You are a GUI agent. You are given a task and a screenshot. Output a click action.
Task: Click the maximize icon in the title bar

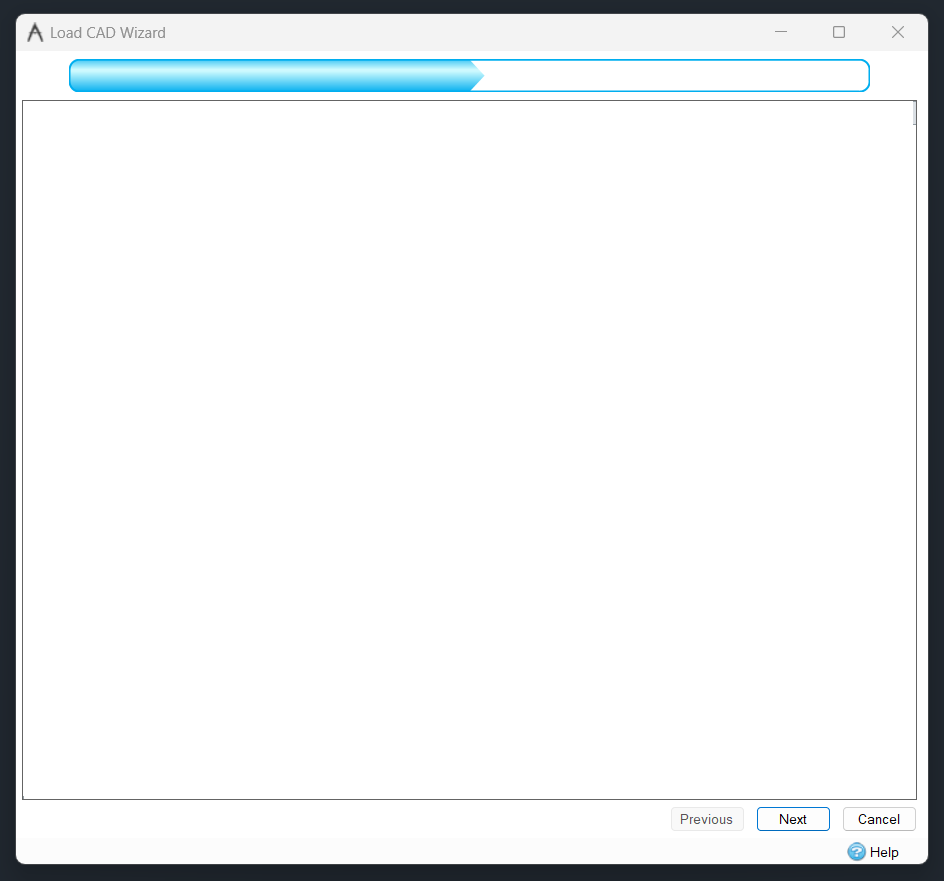pos(838,32)
